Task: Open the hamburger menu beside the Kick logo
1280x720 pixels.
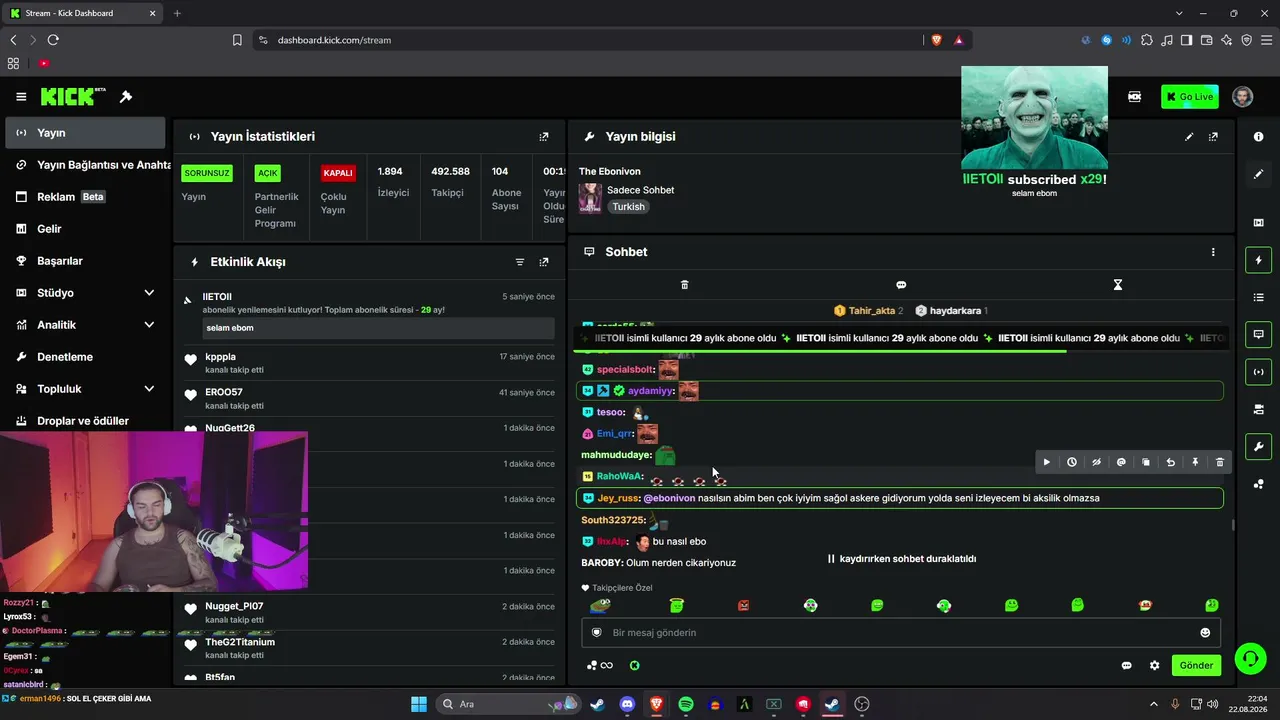Action: pos(21,97)
